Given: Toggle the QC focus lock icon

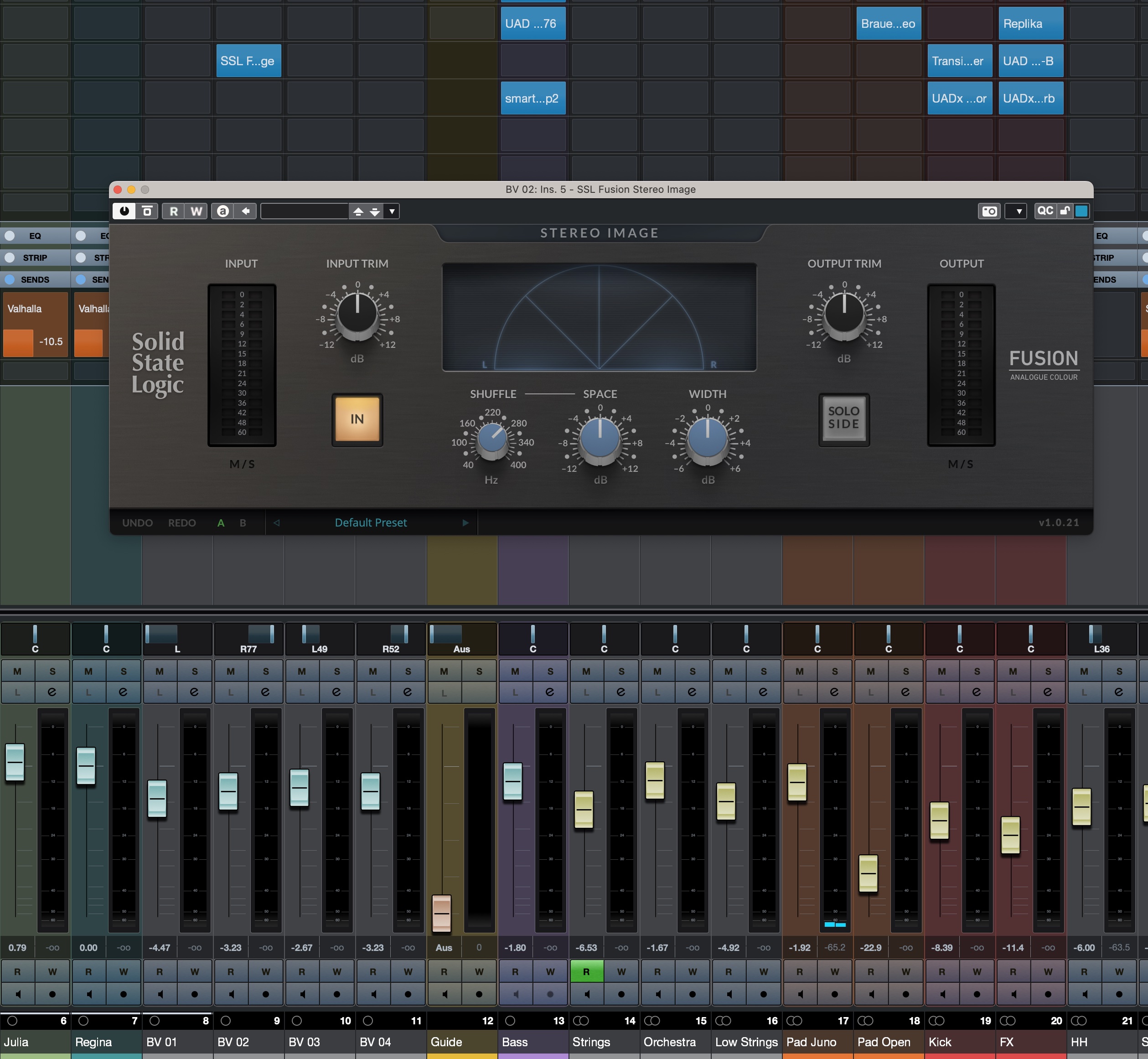Looking at the screenshot, I should point(1065,211).
